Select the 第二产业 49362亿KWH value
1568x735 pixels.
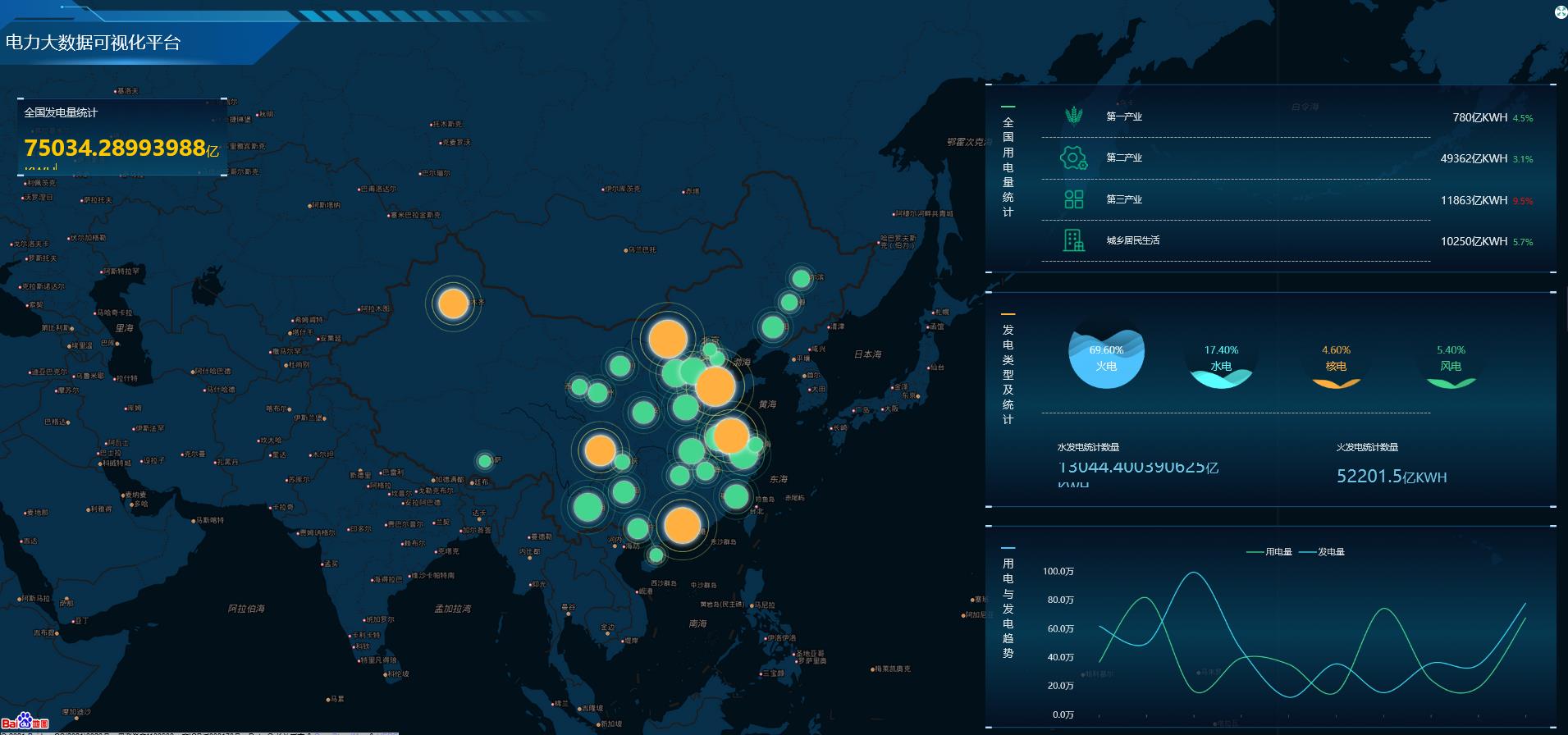pyautogui.click(x=1474, y=158)
